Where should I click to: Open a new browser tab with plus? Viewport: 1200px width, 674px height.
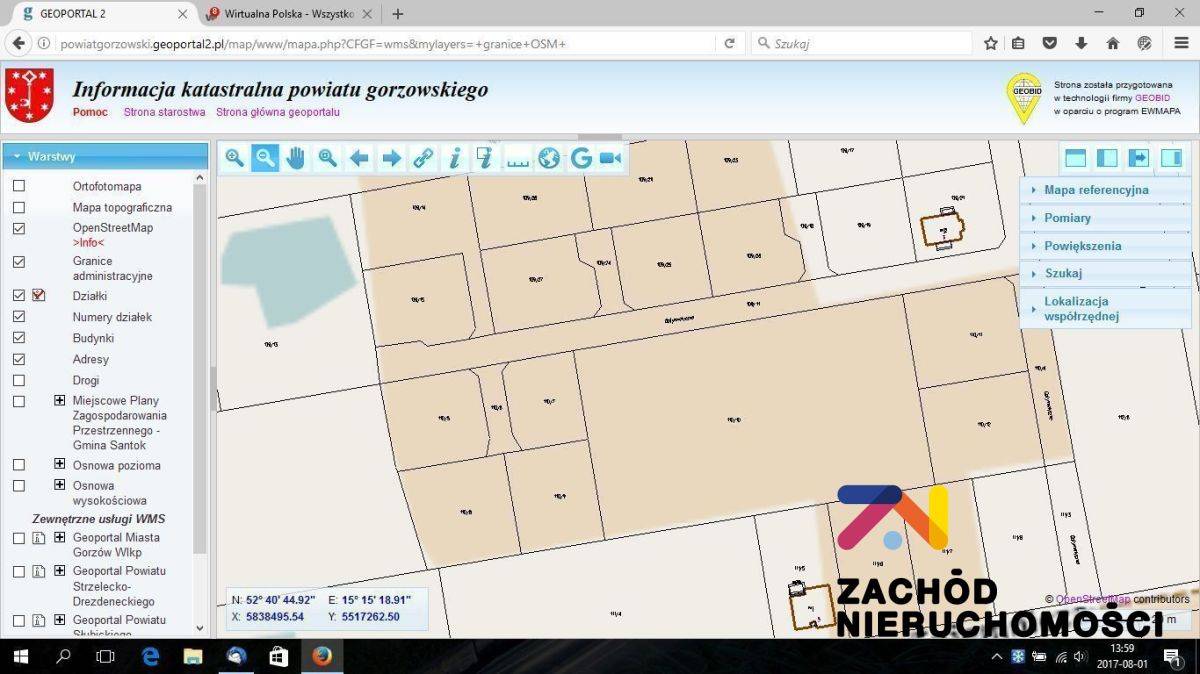click(398, 14)
